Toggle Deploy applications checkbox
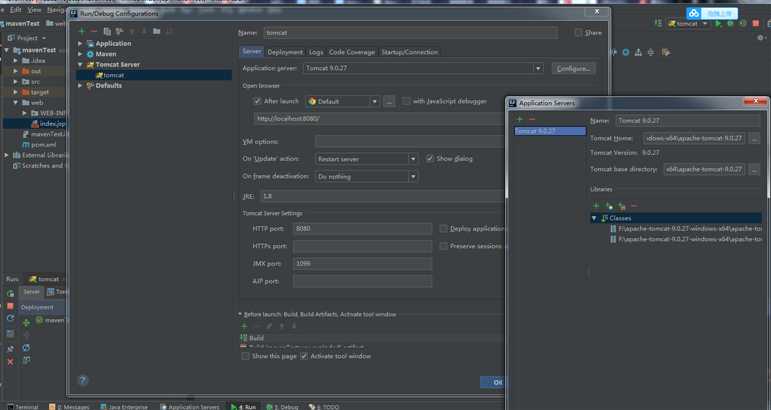This screenshot has height=410, width=771. 444,229
